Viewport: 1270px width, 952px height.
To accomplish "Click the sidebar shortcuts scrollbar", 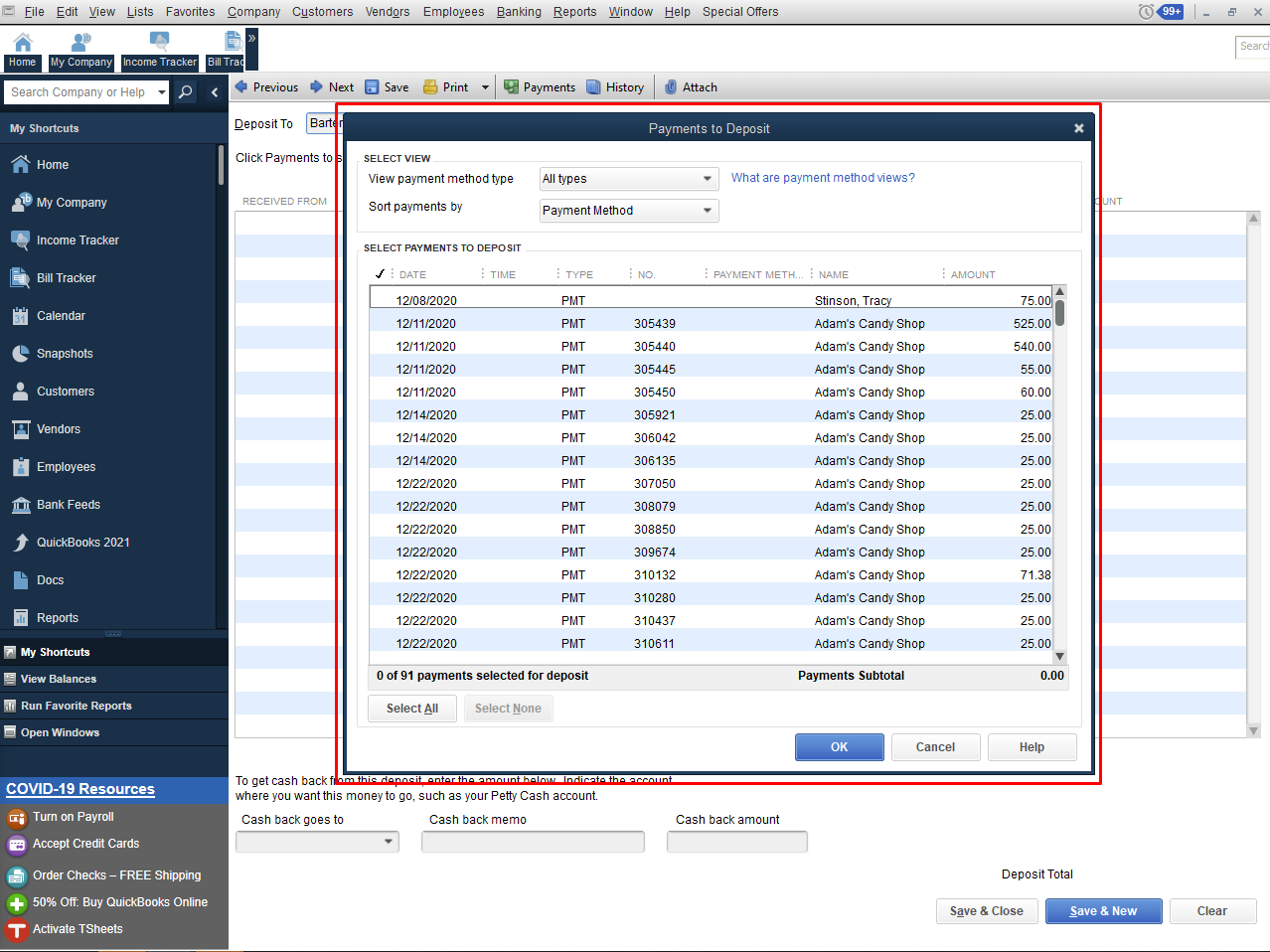I will click(221, 165).
